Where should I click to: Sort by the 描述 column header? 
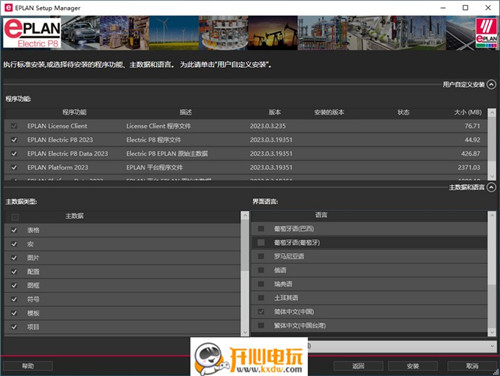tap(186, 112)
